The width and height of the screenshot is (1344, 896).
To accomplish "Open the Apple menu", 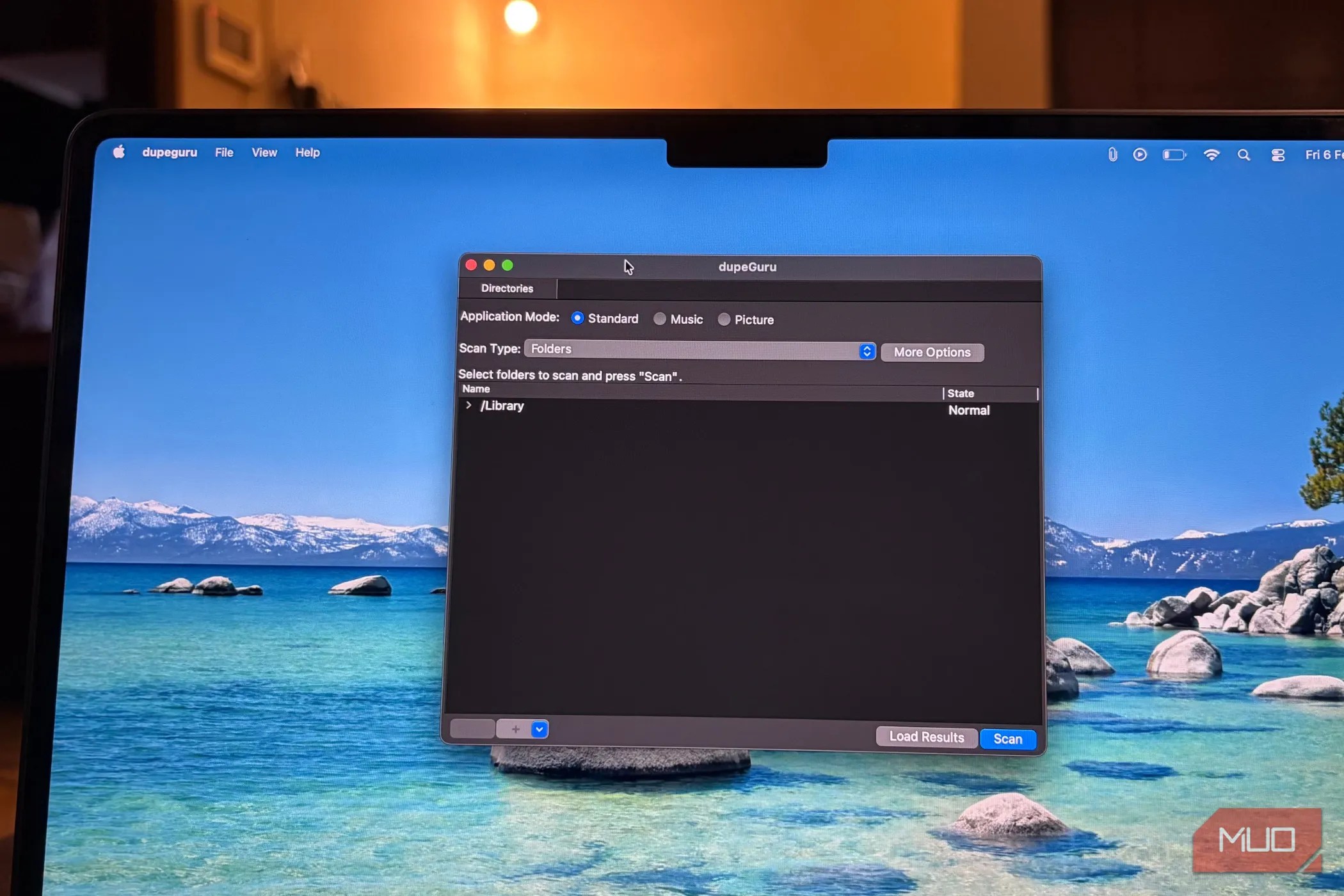I will (118, 152).
